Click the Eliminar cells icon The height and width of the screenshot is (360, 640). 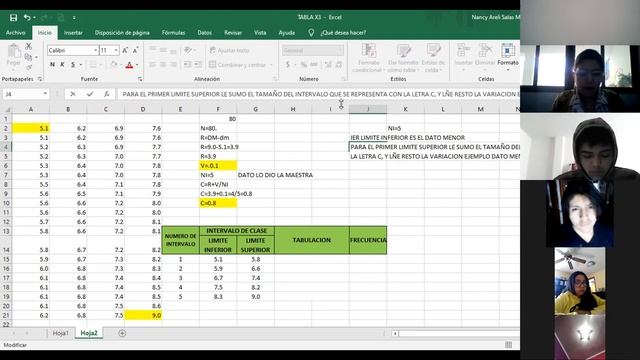(x=485, y=56)
